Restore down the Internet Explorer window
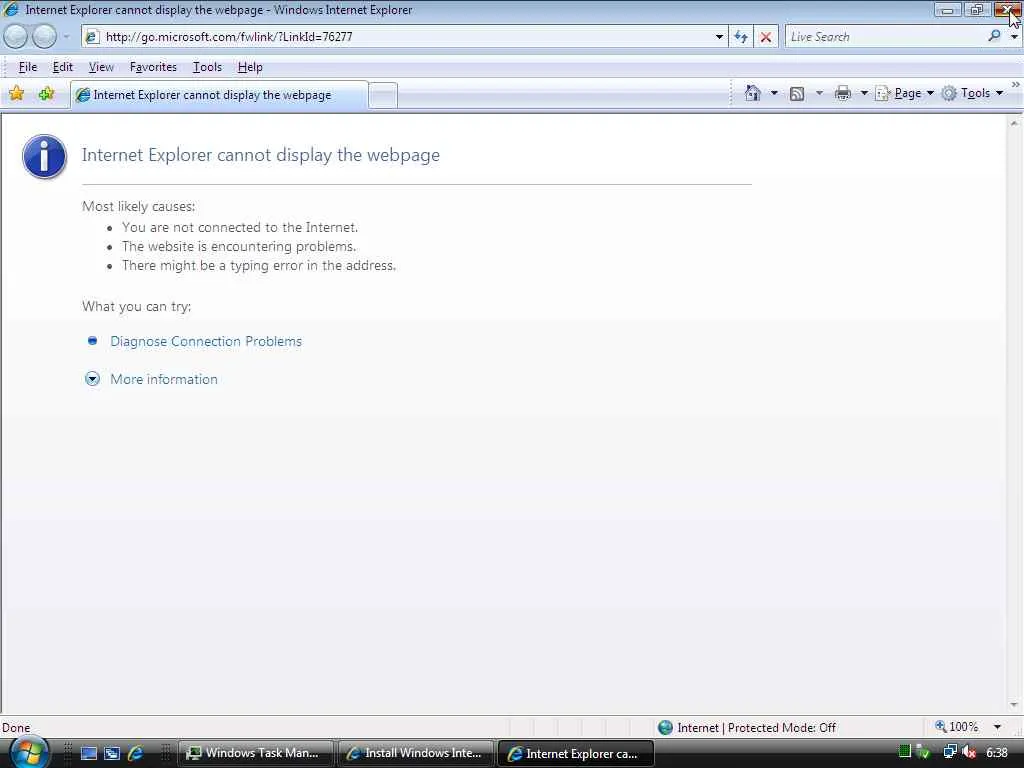 977,10
